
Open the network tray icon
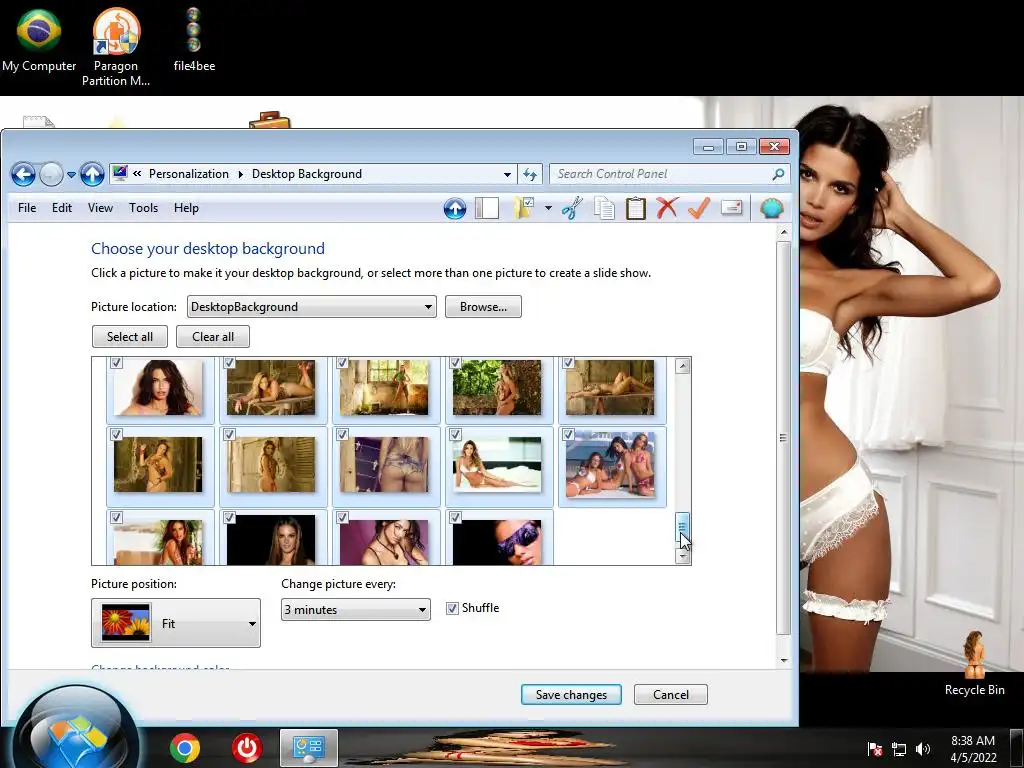(x=899, y=749)
